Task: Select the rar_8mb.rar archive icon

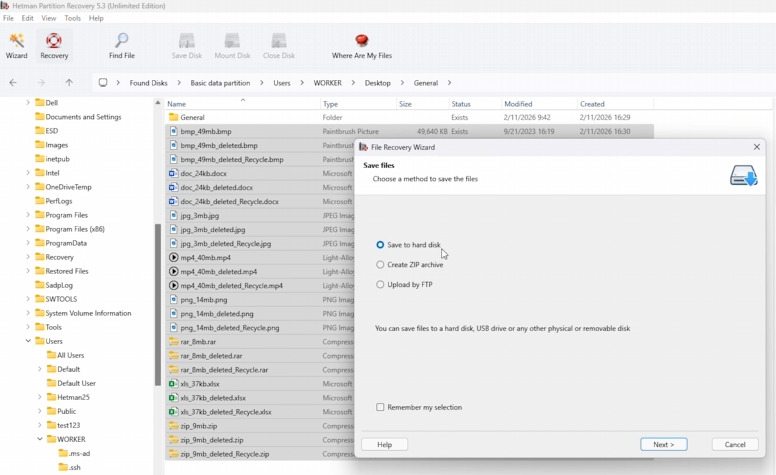Action: coord(173,341)
